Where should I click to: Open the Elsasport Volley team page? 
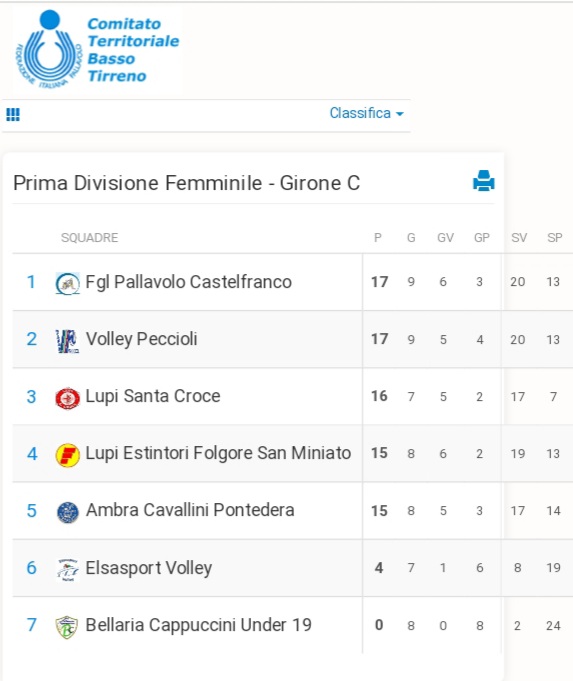tap(149, 568)
